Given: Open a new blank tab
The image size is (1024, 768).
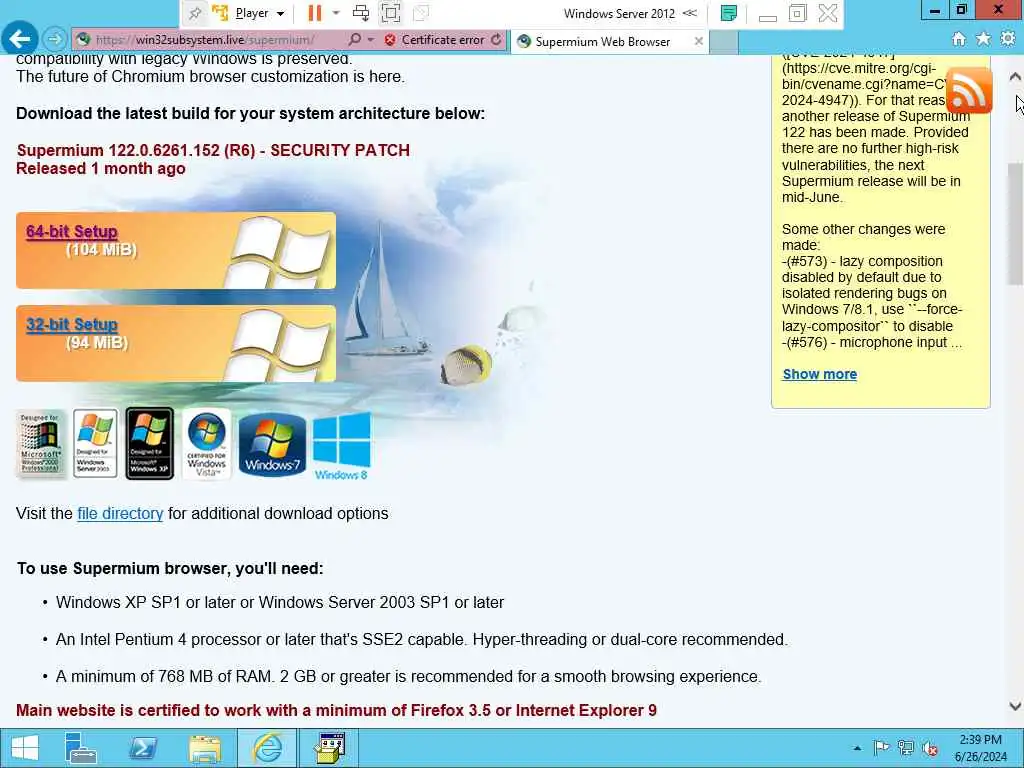Looking at the screenshot, I should 723,42.
